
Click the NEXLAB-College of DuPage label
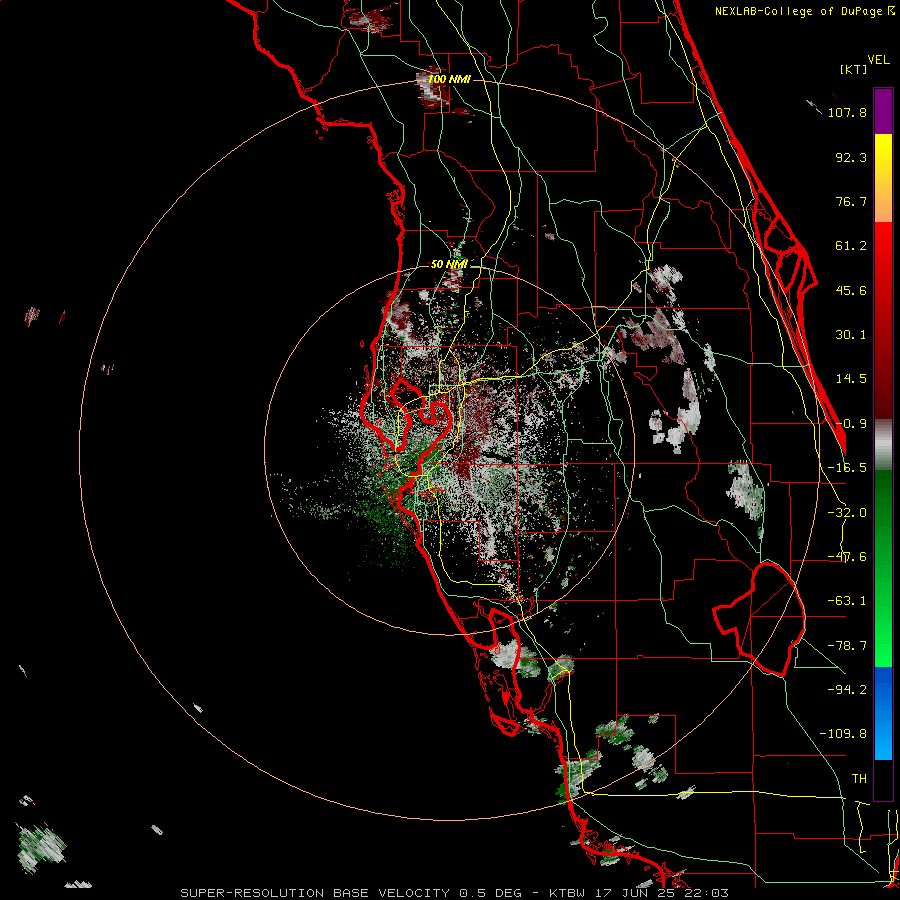pos(798,11)
